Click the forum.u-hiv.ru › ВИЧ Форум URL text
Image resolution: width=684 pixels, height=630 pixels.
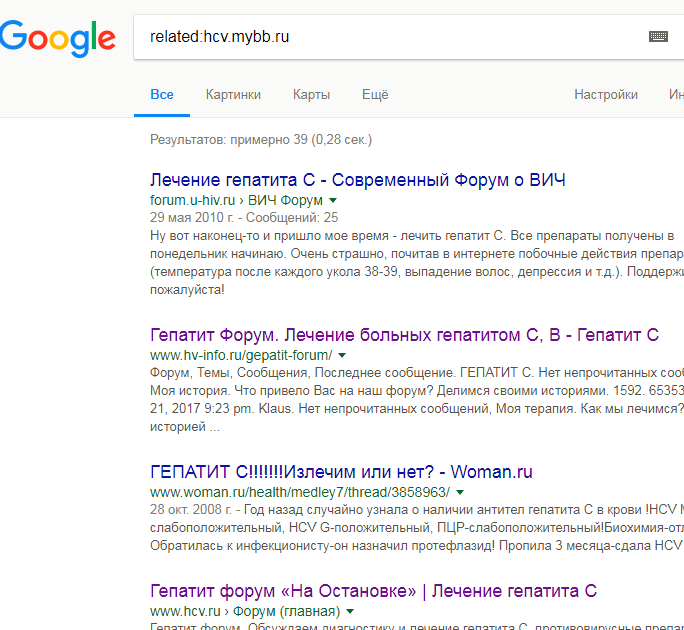click(x=236, y=200)
